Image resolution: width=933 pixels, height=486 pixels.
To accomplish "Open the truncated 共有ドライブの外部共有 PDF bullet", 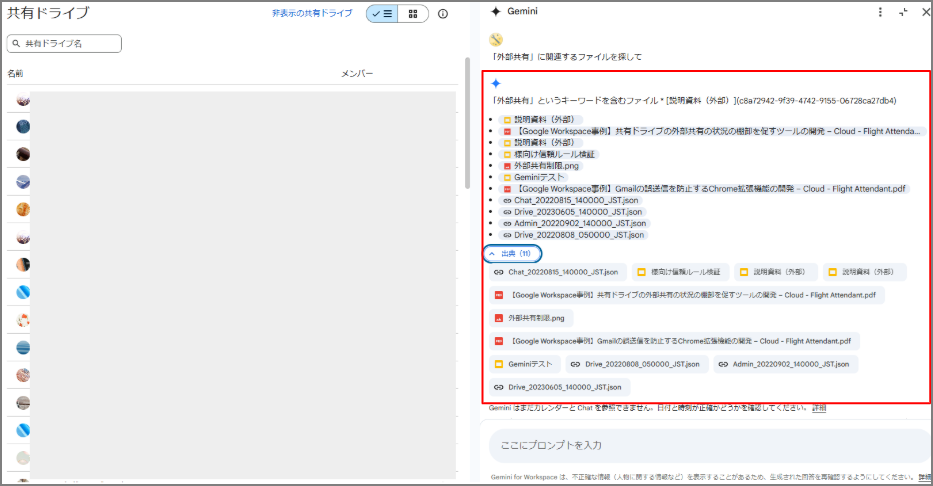I will pyautogui.click(x=712, y=131).
